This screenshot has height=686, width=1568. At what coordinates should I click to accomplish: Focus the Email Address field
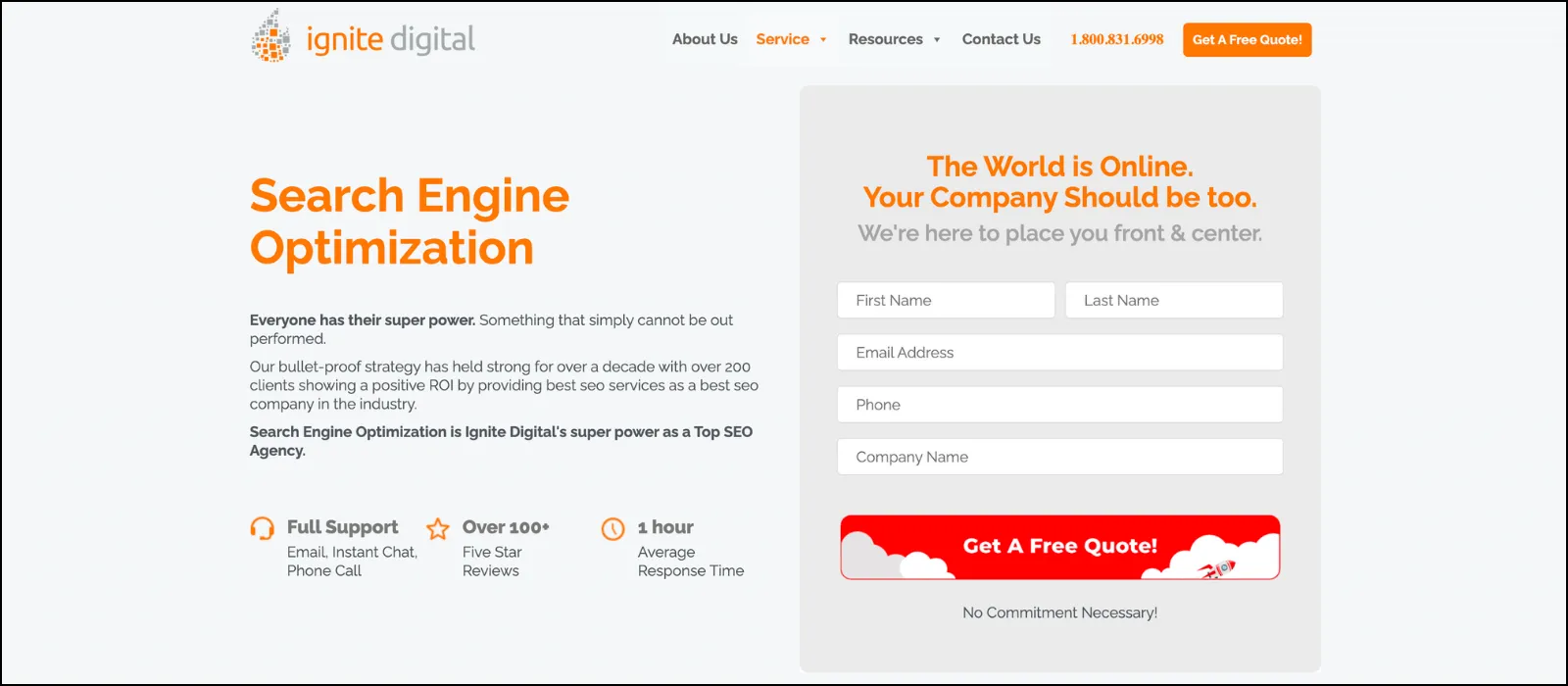[x=1059, y=353]
